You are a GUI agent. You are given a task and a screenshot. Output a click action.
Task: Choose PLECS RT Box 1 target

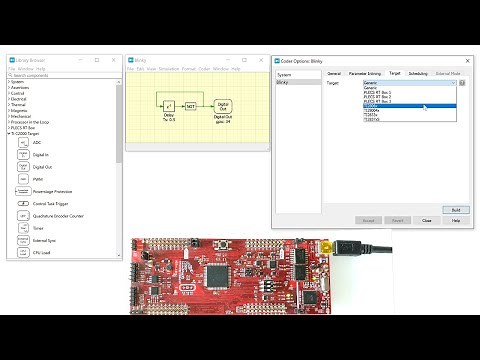click(x=410, y=92)
